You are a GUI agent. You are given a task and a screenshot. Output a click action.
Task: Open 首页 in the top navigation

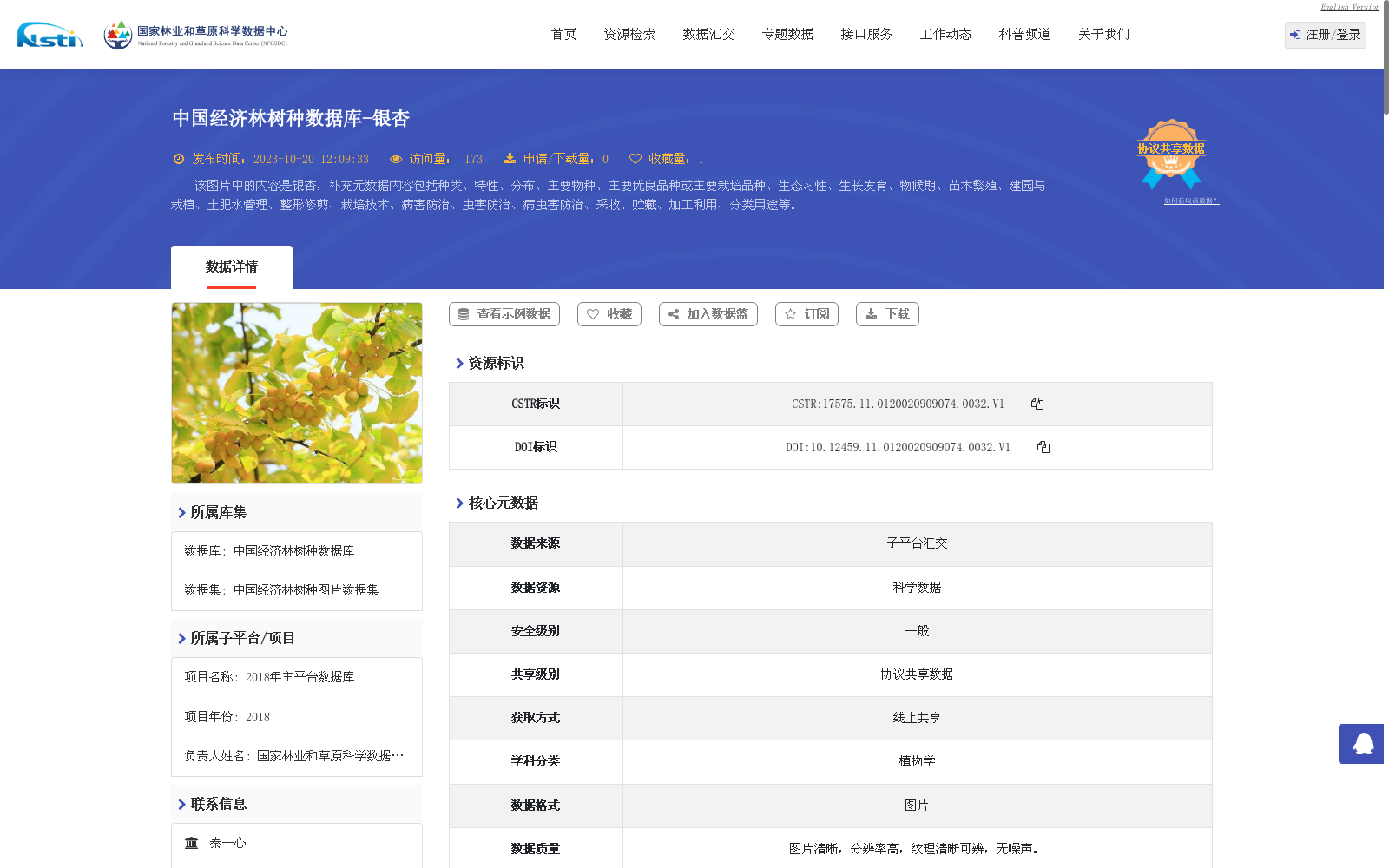(564, 35)
